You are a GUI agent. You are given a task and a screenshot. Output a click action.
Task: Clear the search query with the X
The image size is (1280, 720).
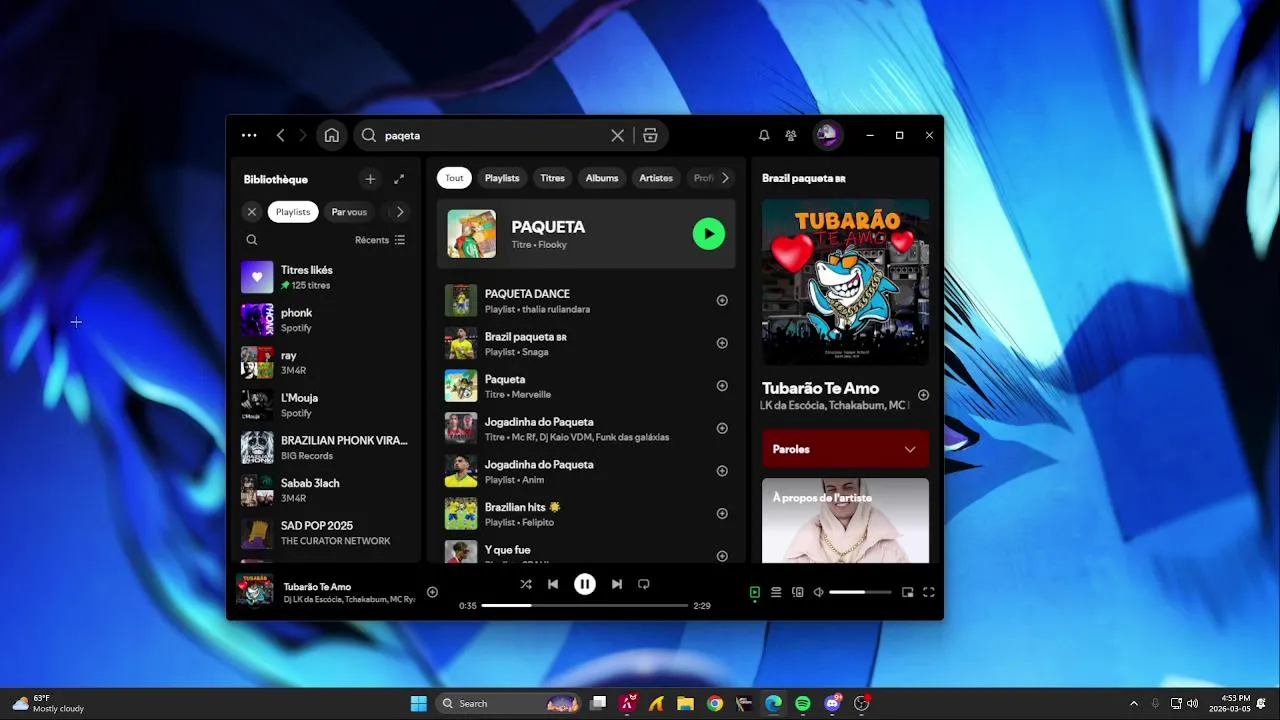pos(617,135)
